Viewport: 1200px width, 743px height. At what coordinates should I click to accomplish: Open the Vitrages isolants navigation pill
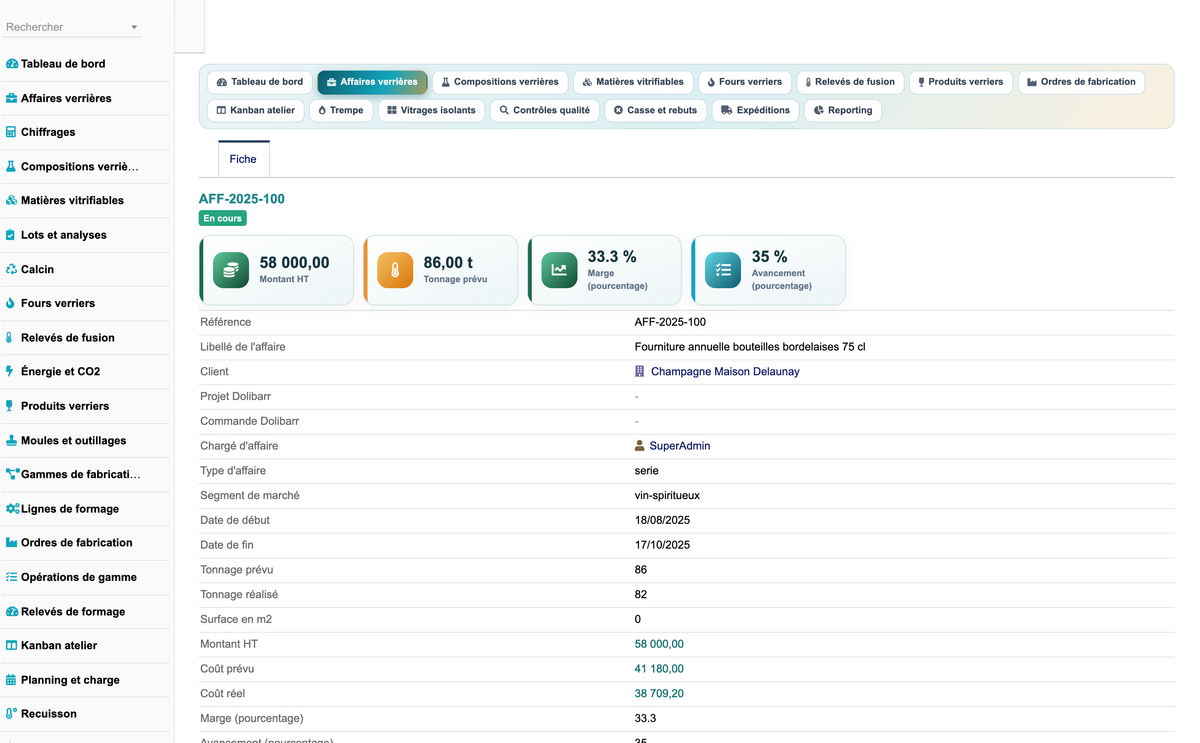(432, 110)
